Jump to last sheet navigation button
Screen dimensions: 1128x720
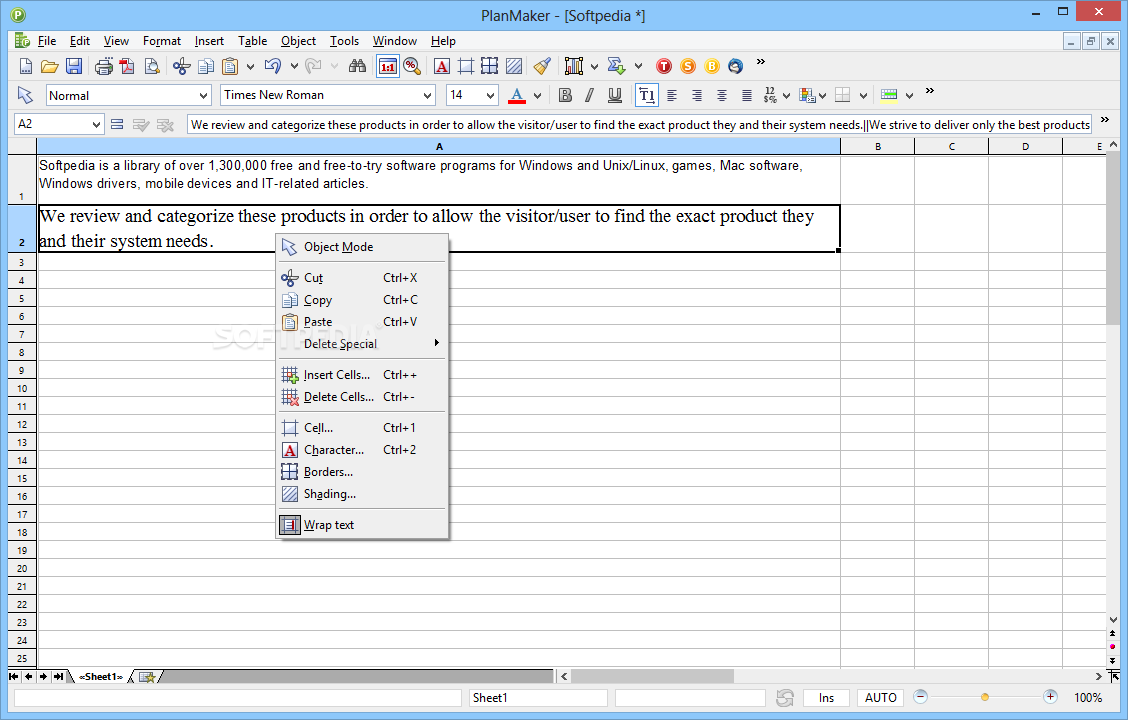click(x=58, y=677)
